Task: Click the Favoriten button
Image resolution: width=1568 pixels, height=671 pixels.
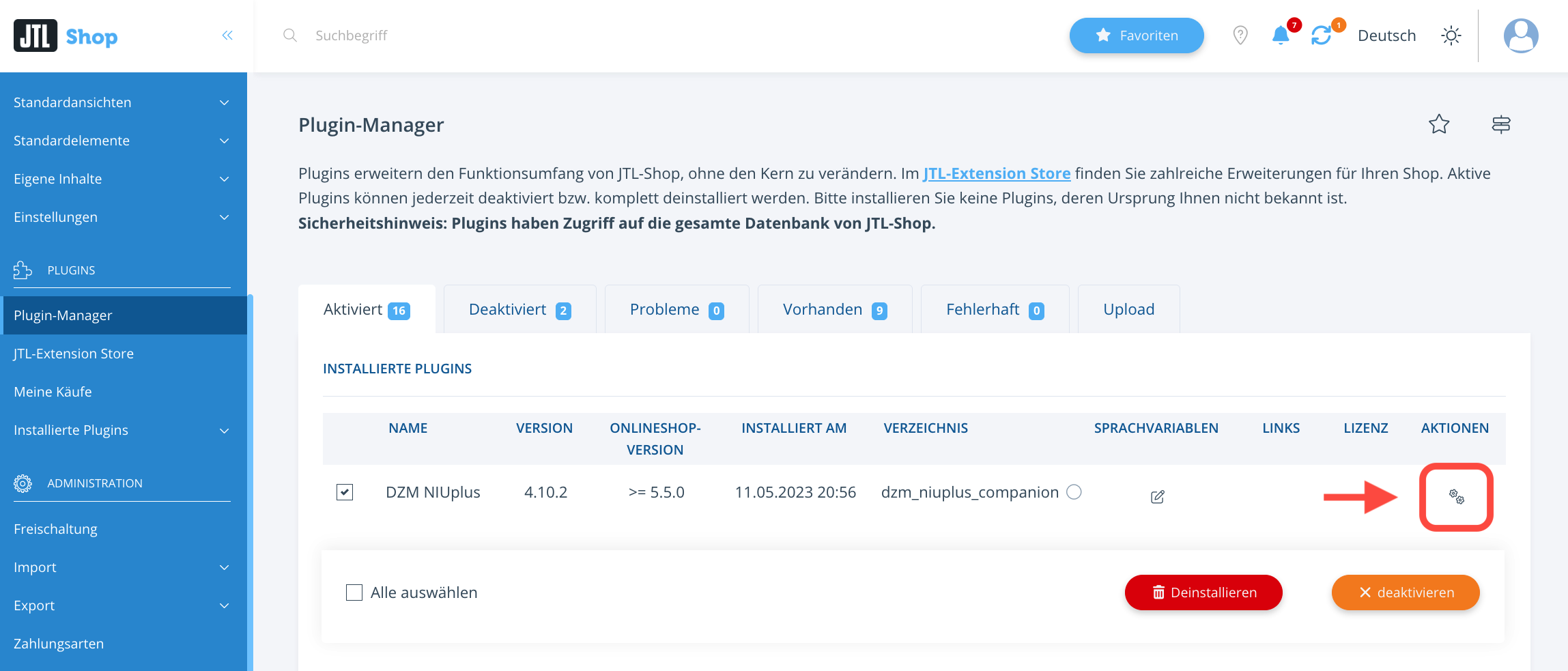Action: pyautogui.click(x=1137, y=35)
